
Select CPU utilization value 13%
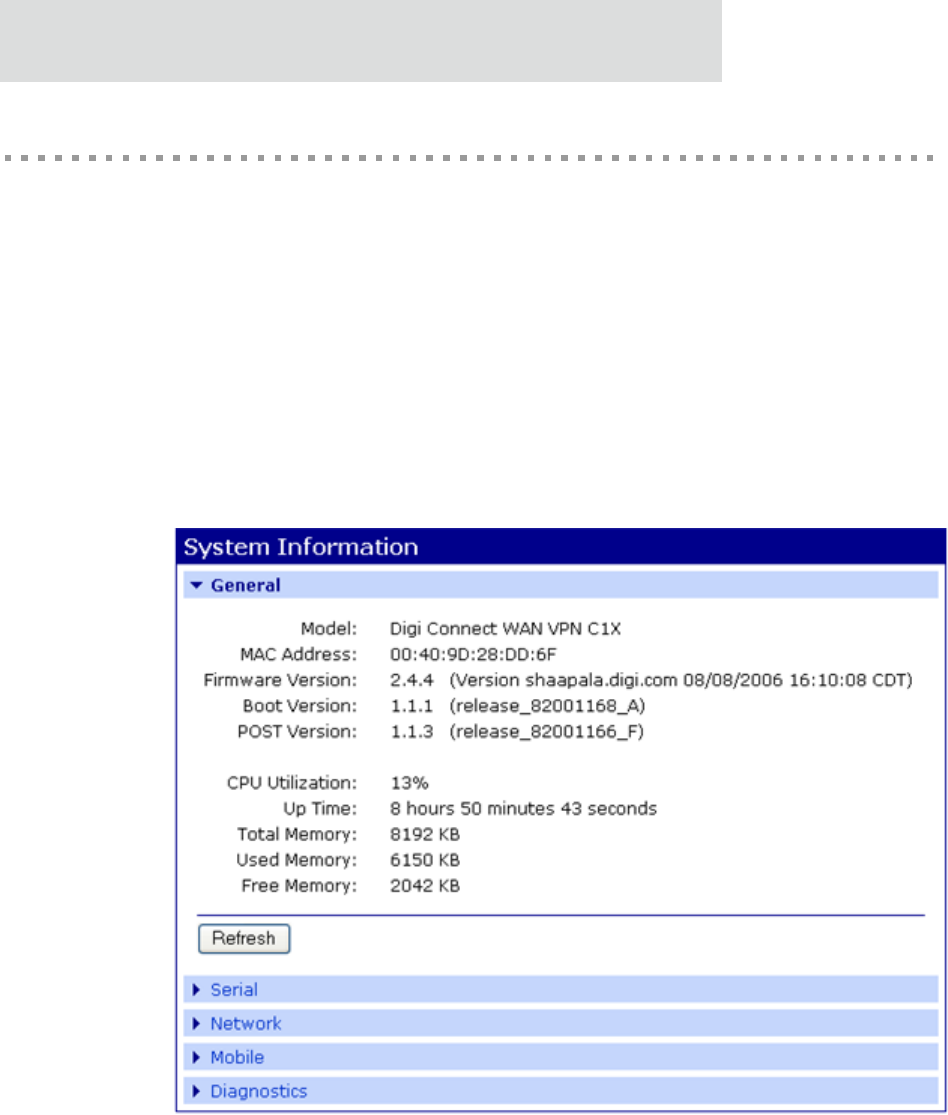pyautogui.click(x=410, y=783)
